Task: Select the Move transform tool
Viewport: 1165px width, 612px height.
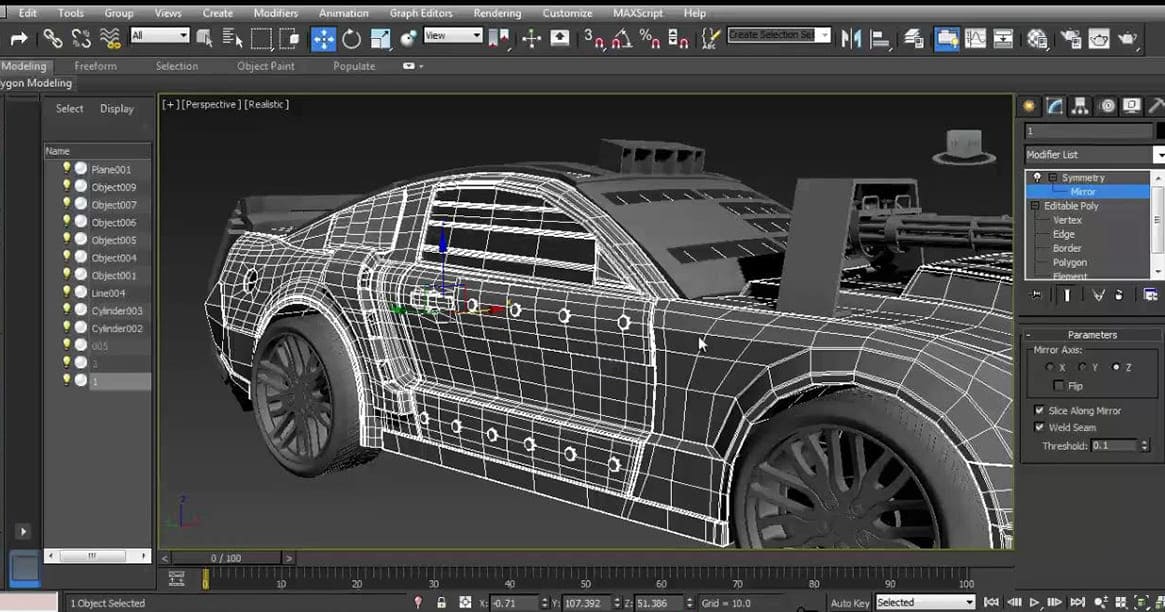Action: 323,39
